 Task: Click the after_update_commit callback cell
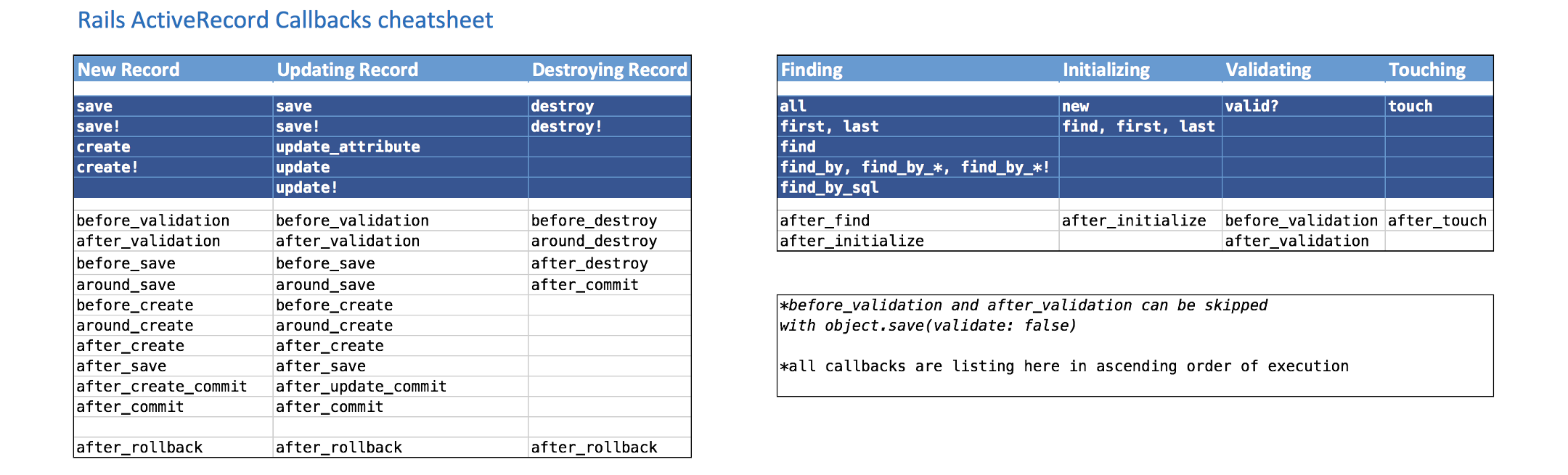(401, 387)
